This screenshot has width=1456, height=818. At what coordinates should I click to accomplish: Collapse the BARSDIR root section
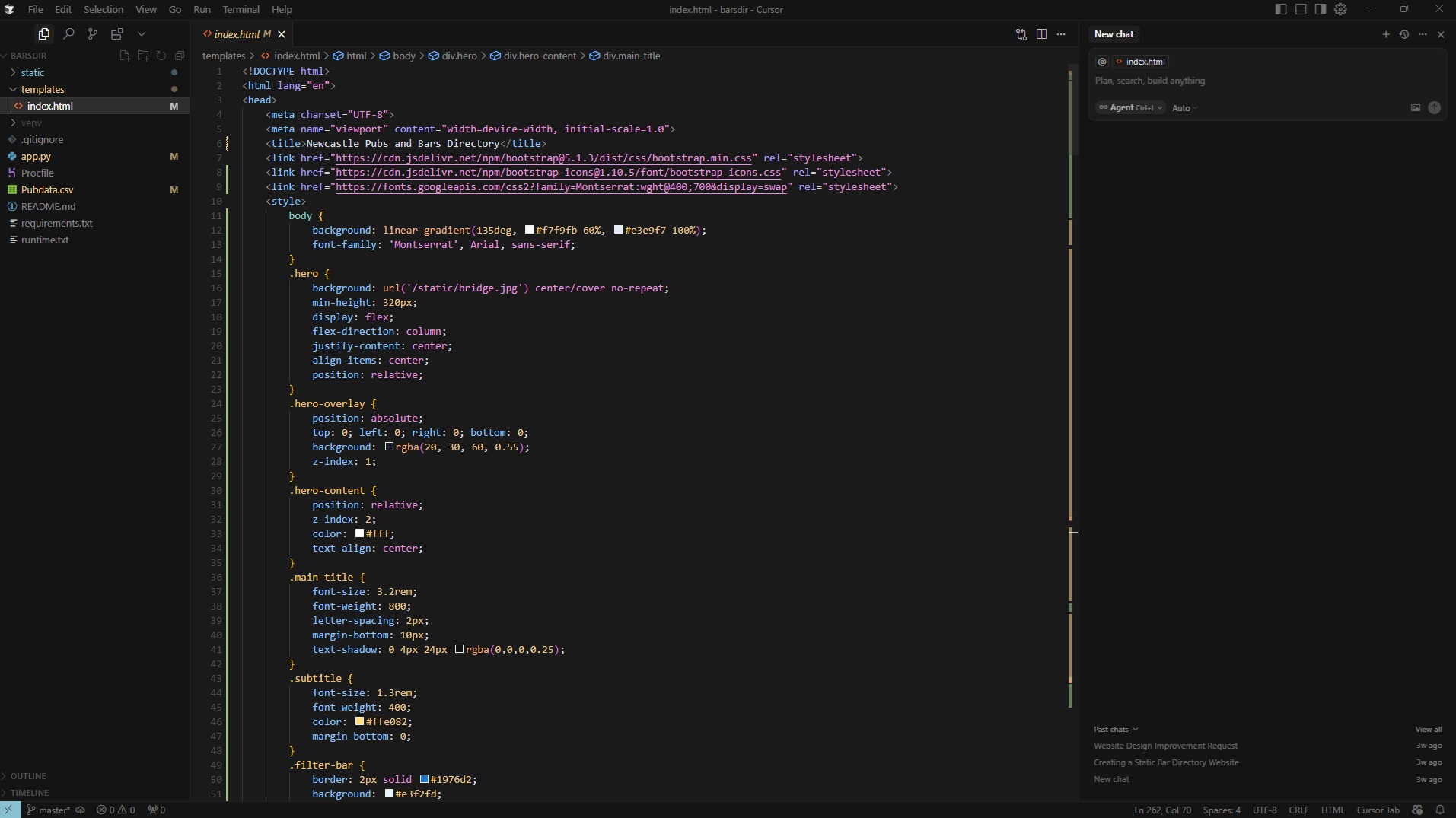(28, 56)
